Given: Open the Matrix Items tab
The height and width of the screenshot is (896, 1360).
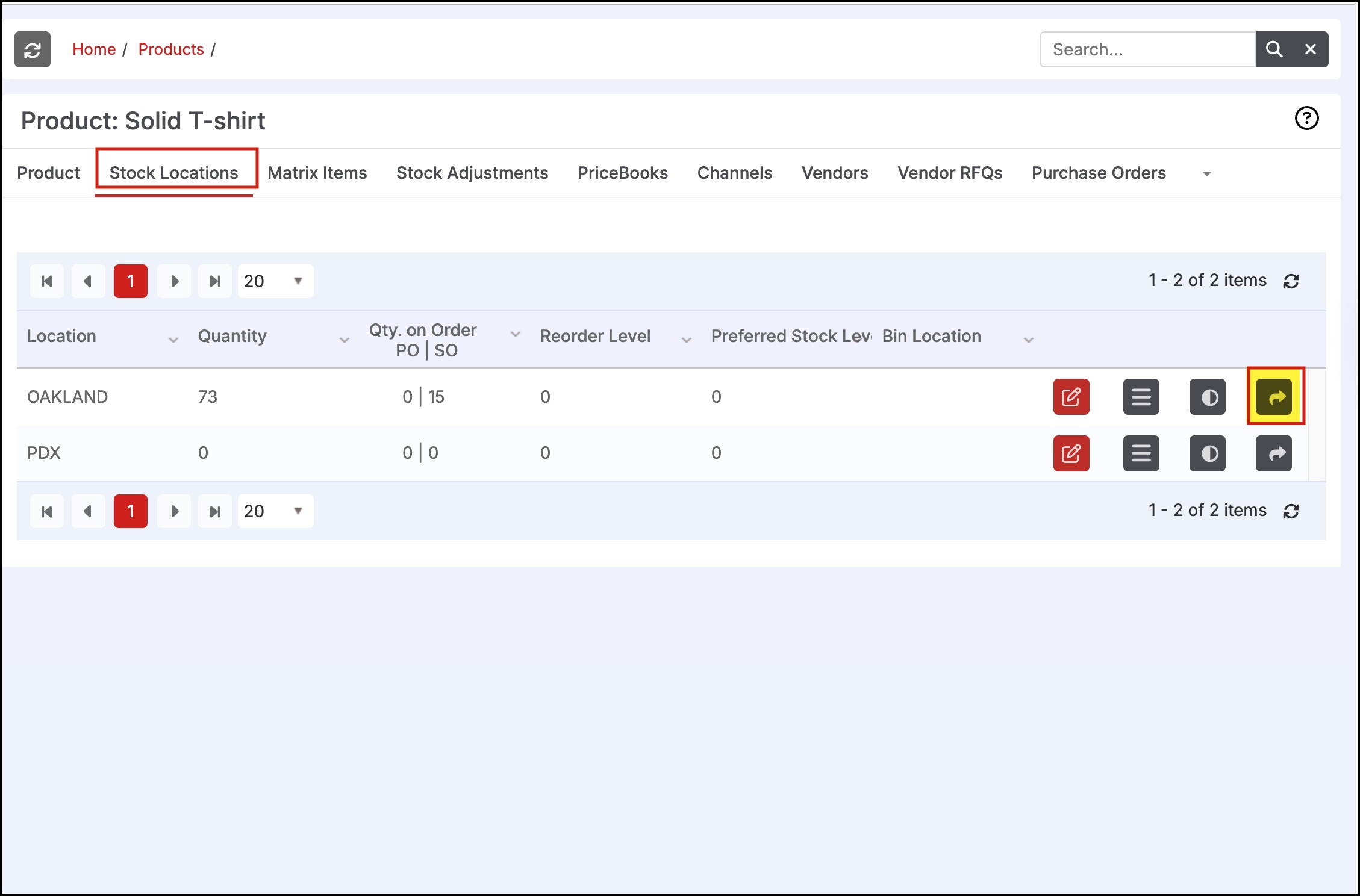Looking at the screenshot, I should (x=317, y=173).
